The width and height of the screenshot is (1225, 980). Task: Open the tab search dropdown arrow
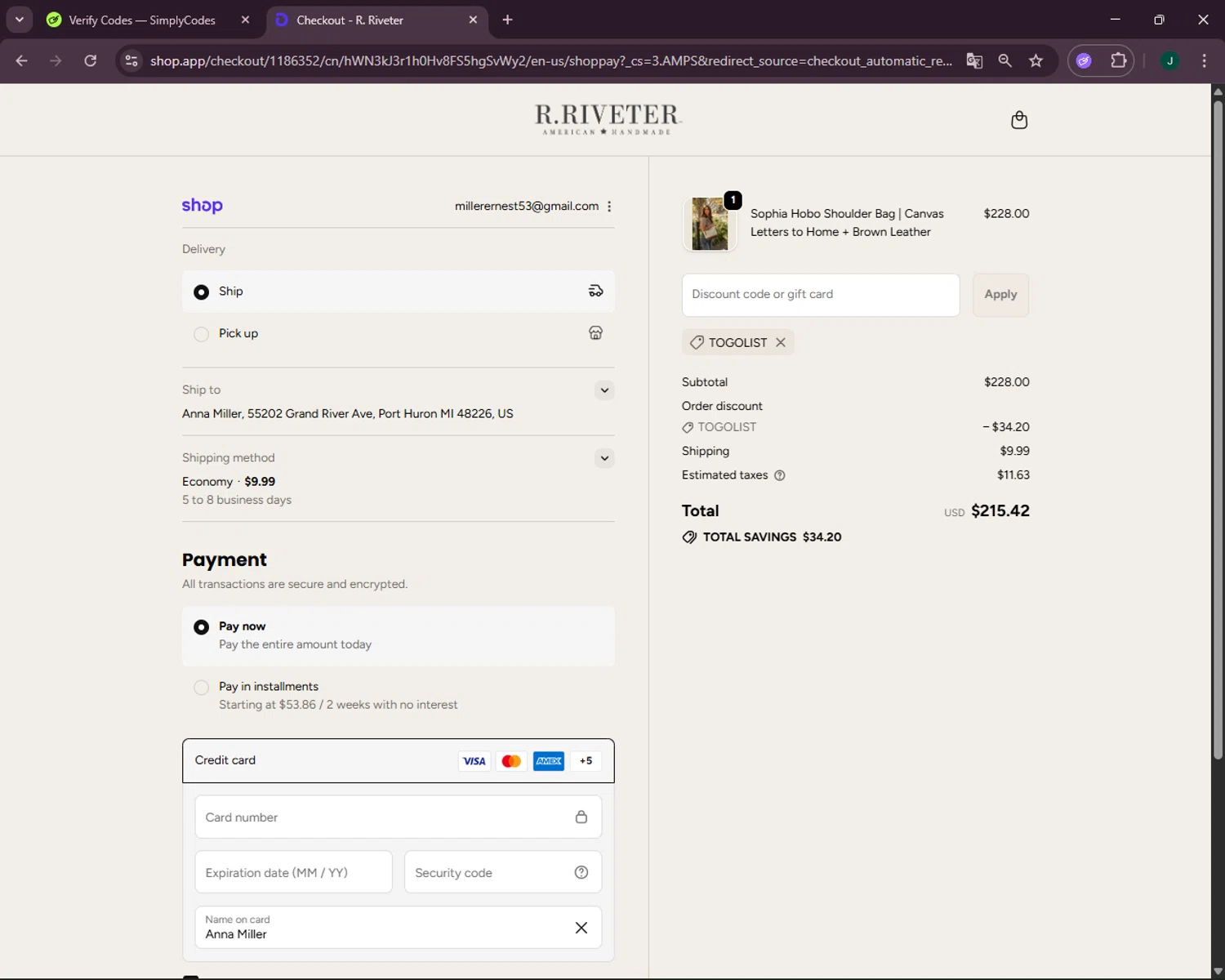click(x=19, y=20)
